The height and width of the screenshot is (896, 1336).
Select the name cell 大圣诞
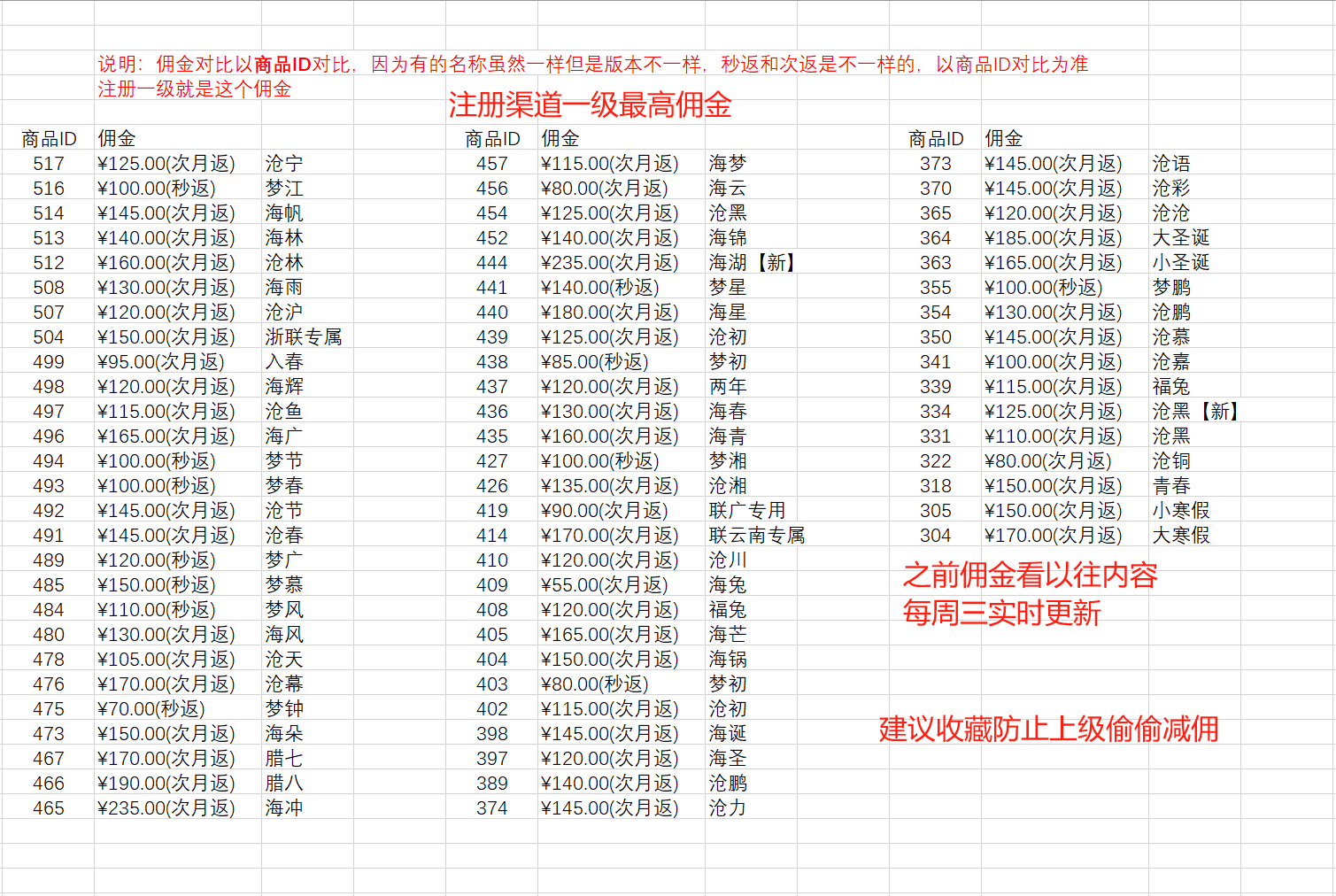pos(1194,238)
